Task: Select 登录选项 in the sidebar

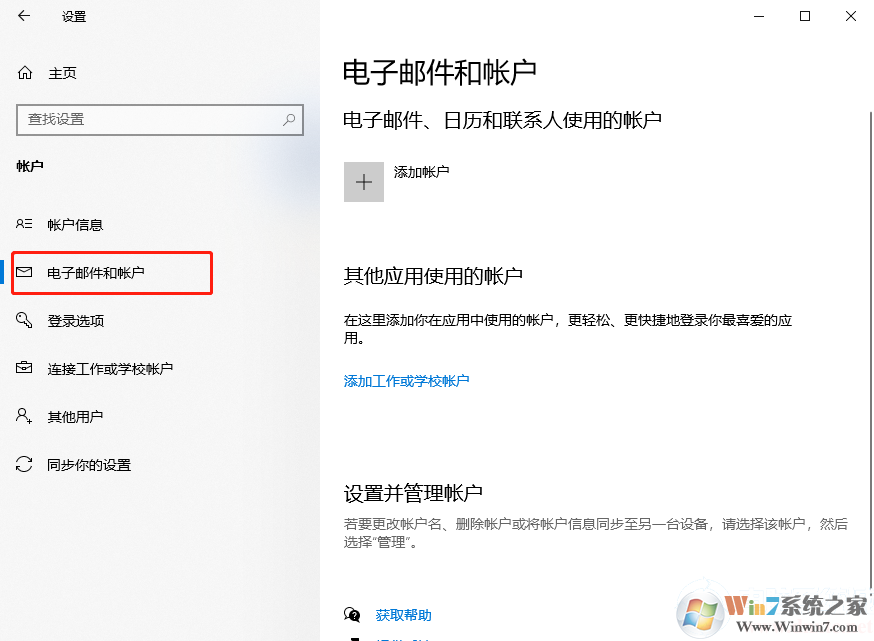Action: (75, 320)
